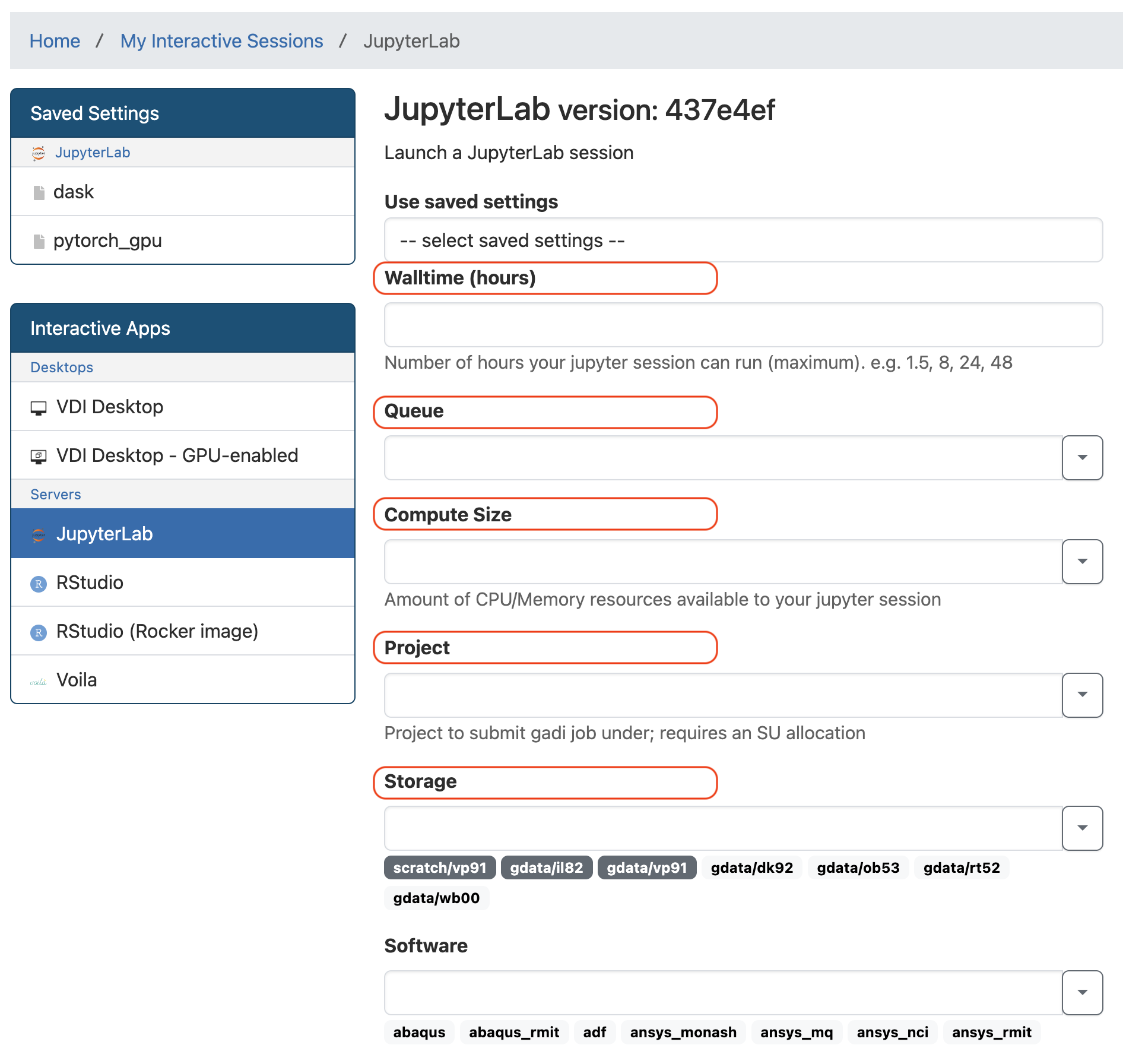Select VDI Desktop - GPU-enabled app
Screen dimensions: 1123x1064
[x=183, y=455]
